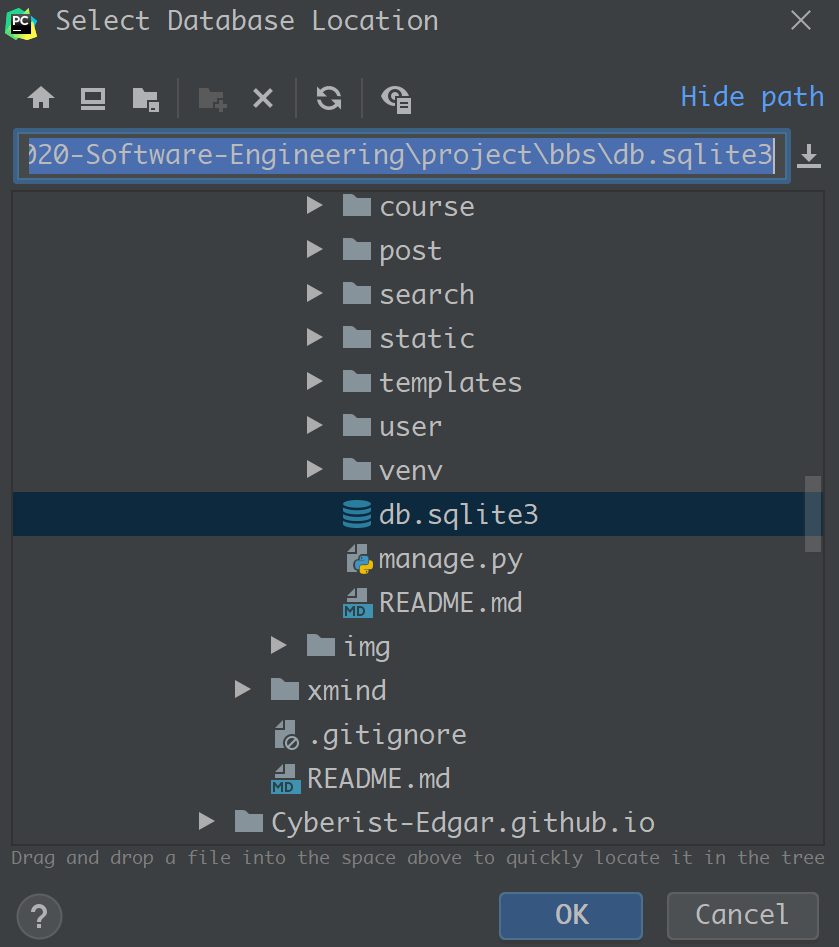
Task: Delete selected item using the X toolbar icon
Action: click(x=263, y=97)
